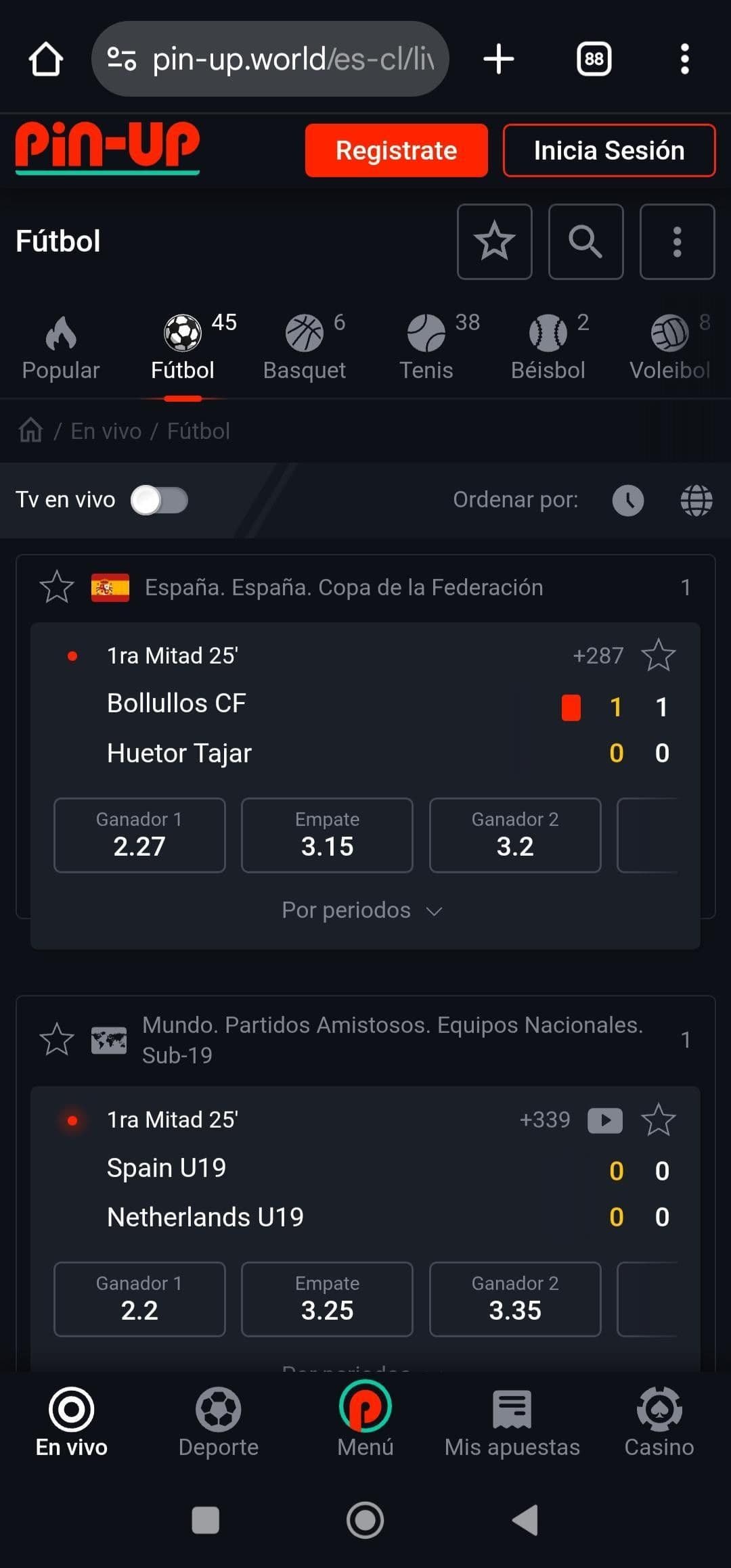Select Empate 3.15 odds for Bollullos match
This screenshot has width=731, height=1568.
(x=327, y=835)
